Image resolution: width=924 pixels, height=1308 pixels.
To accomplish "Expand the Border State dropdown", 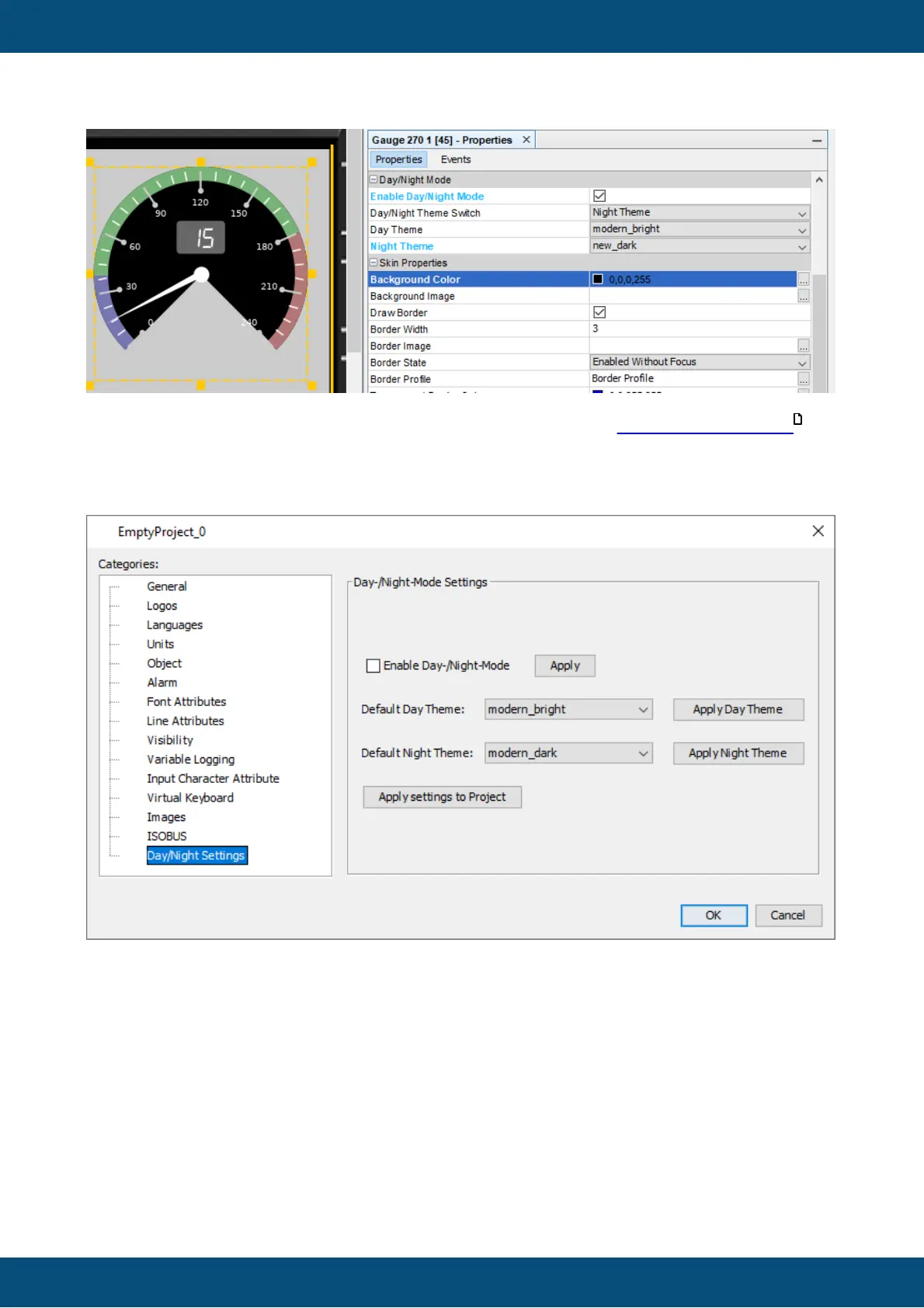I will tap(802, 363).
